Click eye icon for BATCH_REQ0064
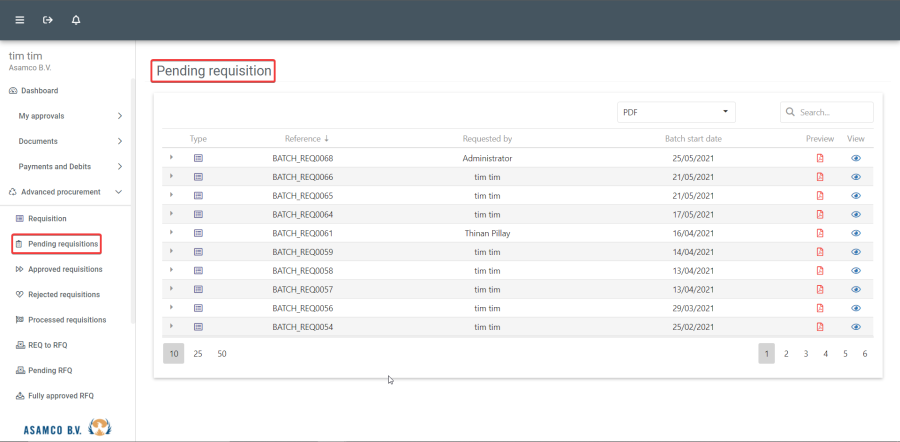Screen dimensions: 900x442 coord(856,214)
